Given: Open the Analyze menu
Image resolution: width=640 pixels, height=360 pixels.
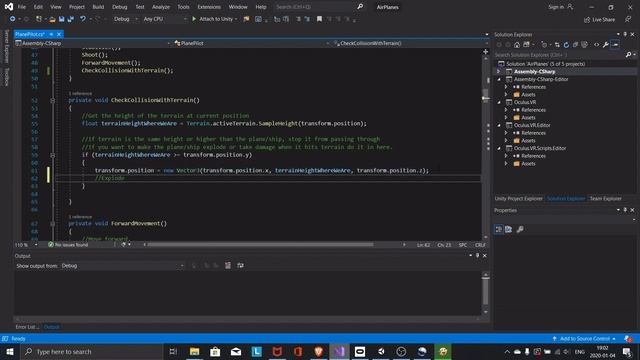Looking at the screenshot, I should point(161,7).
